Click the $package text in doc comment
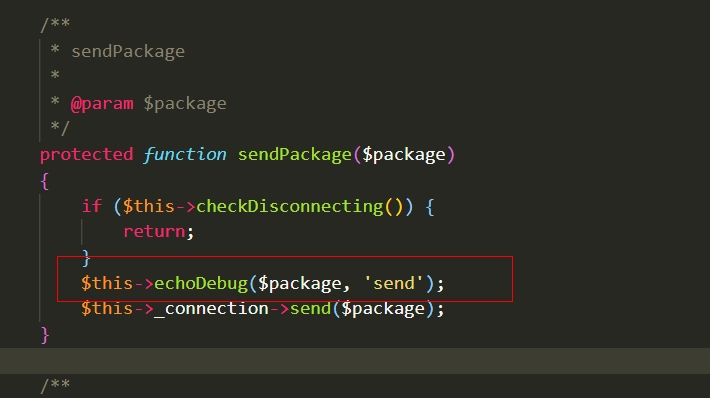This screenshot has height=398, width=710. (x=185, y=104)
